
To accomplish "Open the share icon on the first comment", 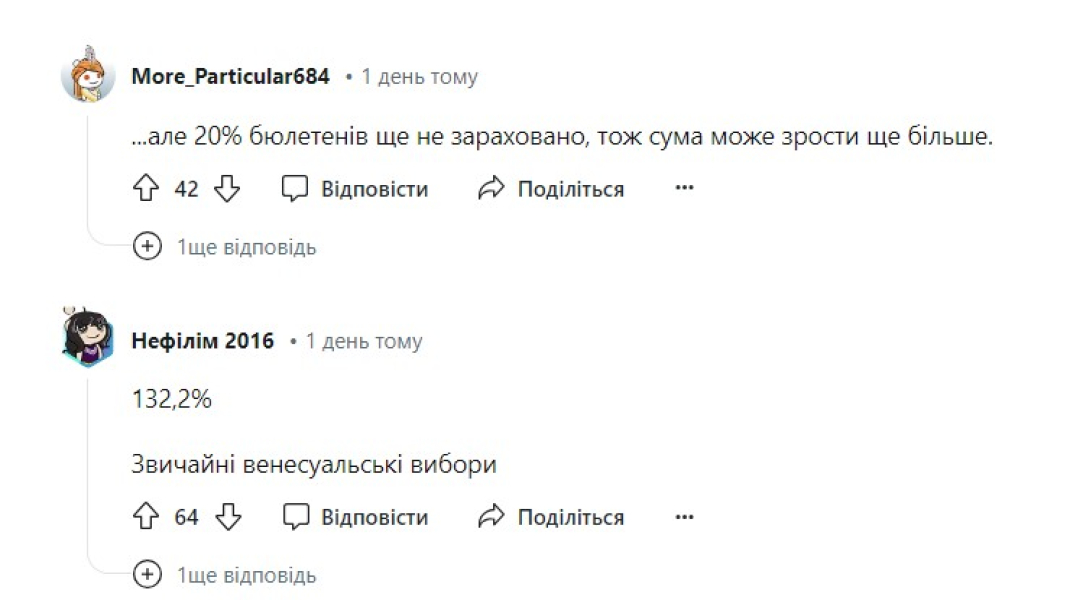I will point(489,187).
